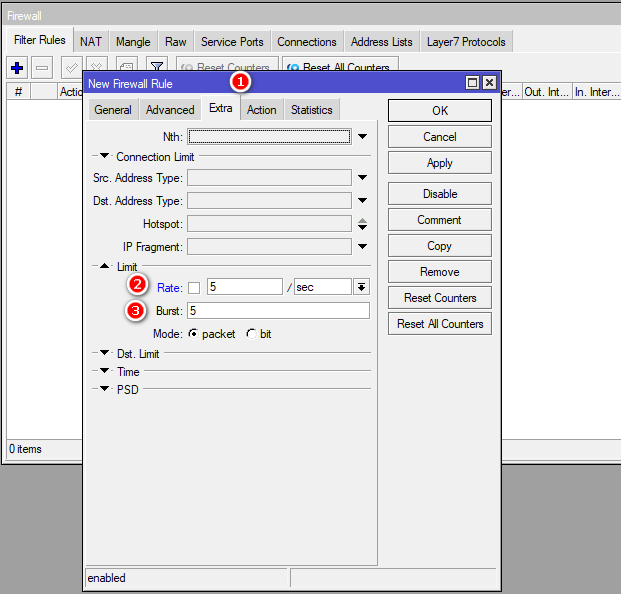Screen dimensions: 621x594
Task: Close the New Firewall Rule dialog
Action: pyautogui.click(x=489, y=83)
